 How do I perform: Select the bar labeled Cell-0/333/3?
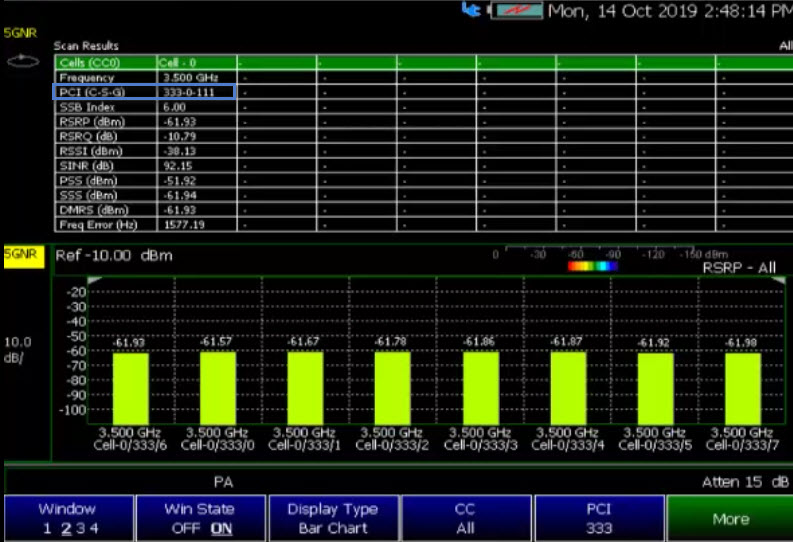click(481, 388)
